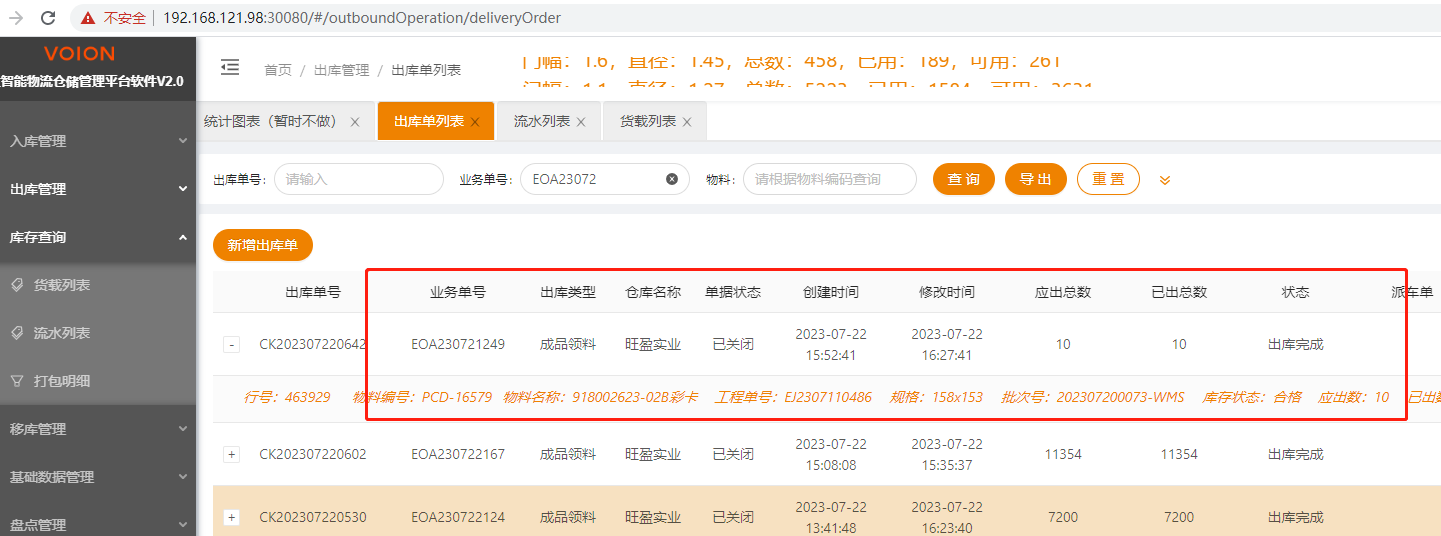Click the 应出总数 column header
Viewport: 1441px width, 536px height.
(1063, 292)
